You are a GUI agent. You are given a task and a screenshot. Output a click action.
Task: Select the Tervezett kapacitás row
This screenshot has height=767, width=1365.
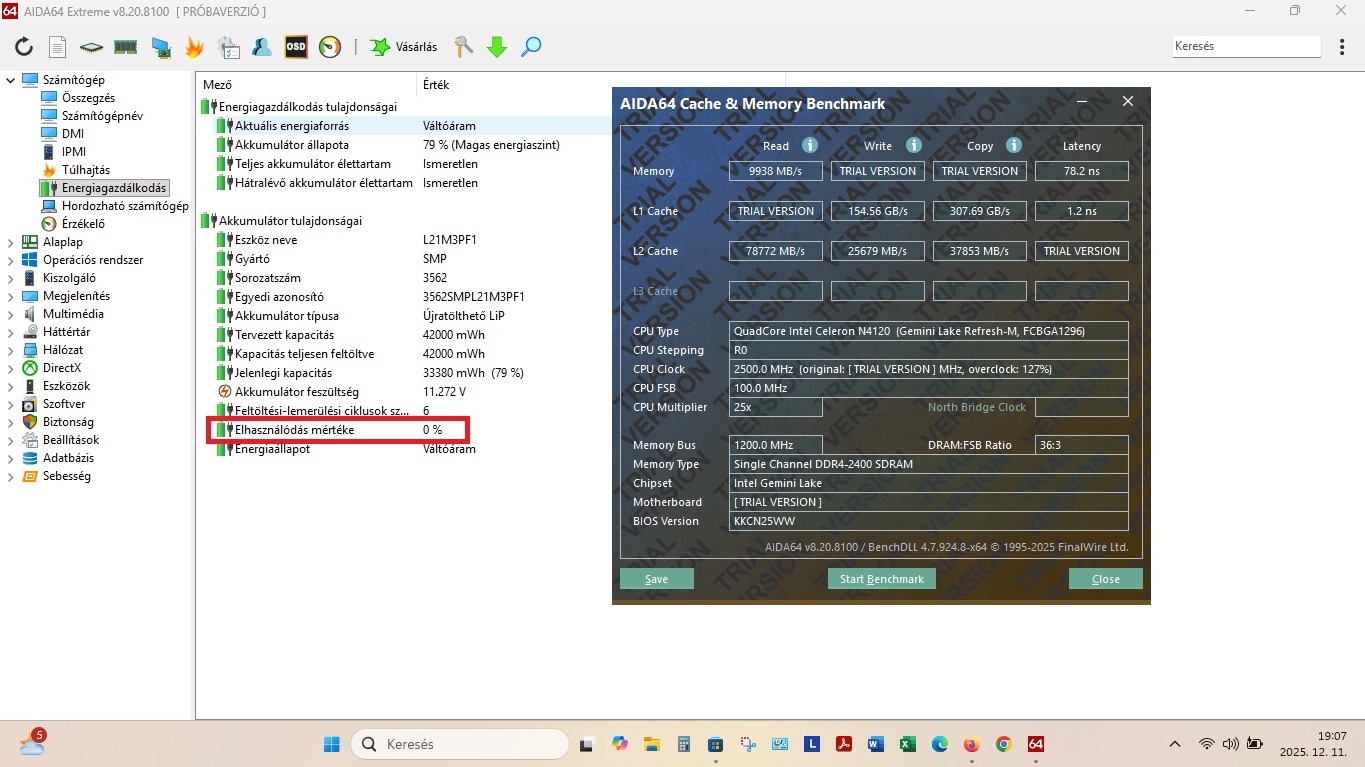pyautogui.click(x=405, y=335)
